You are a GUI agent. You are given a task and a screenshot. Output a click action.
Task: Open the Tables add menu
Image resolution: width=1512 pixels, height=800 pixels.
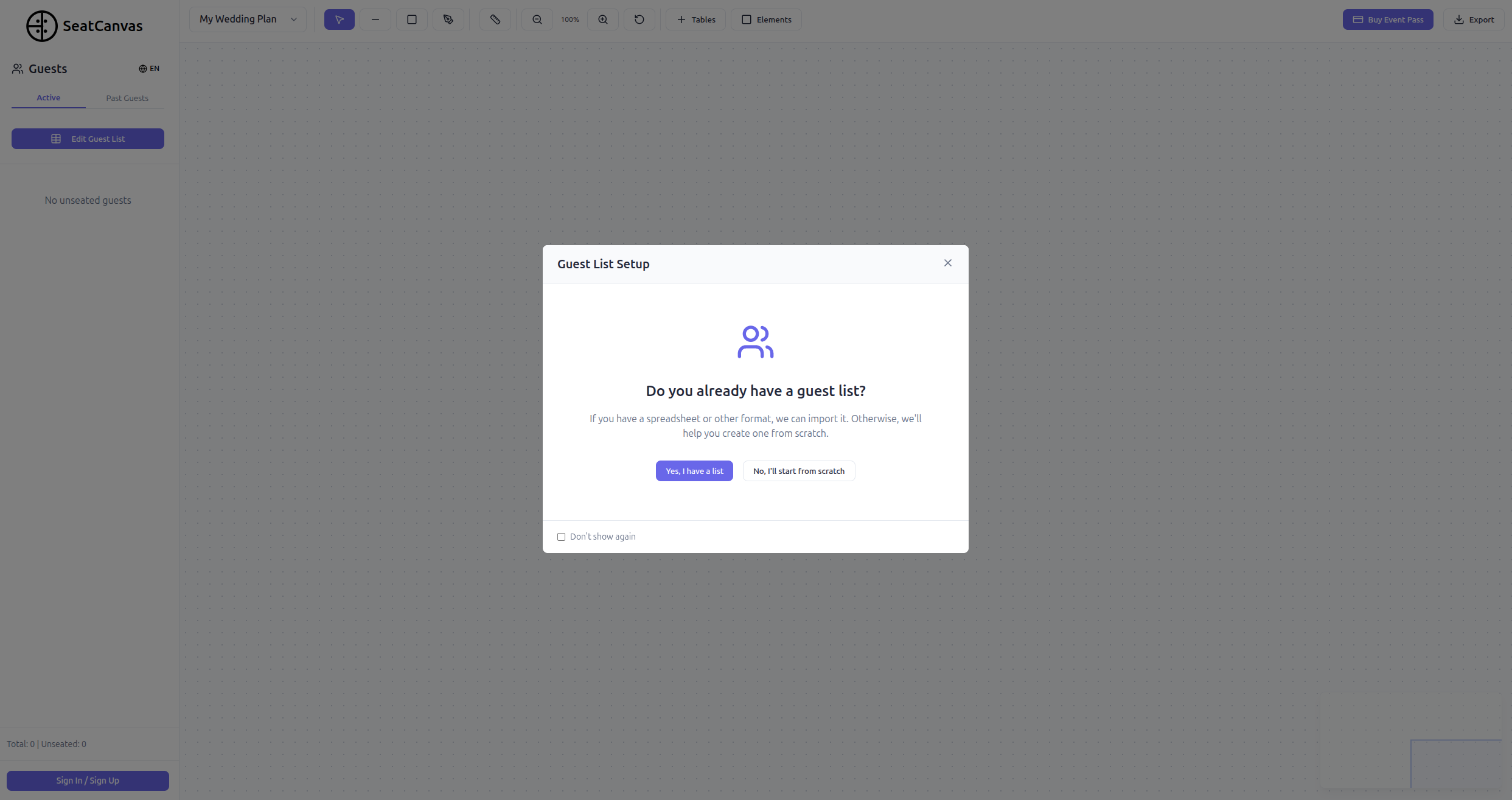pos(695,19)
